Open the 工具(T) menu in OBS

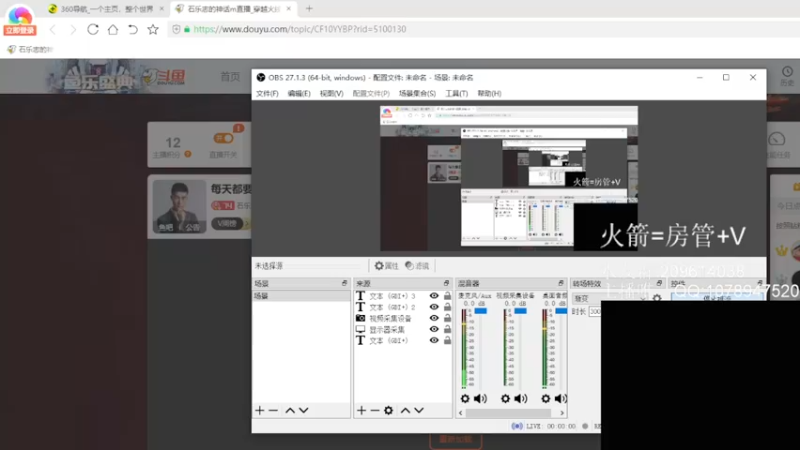click(456, 93)
